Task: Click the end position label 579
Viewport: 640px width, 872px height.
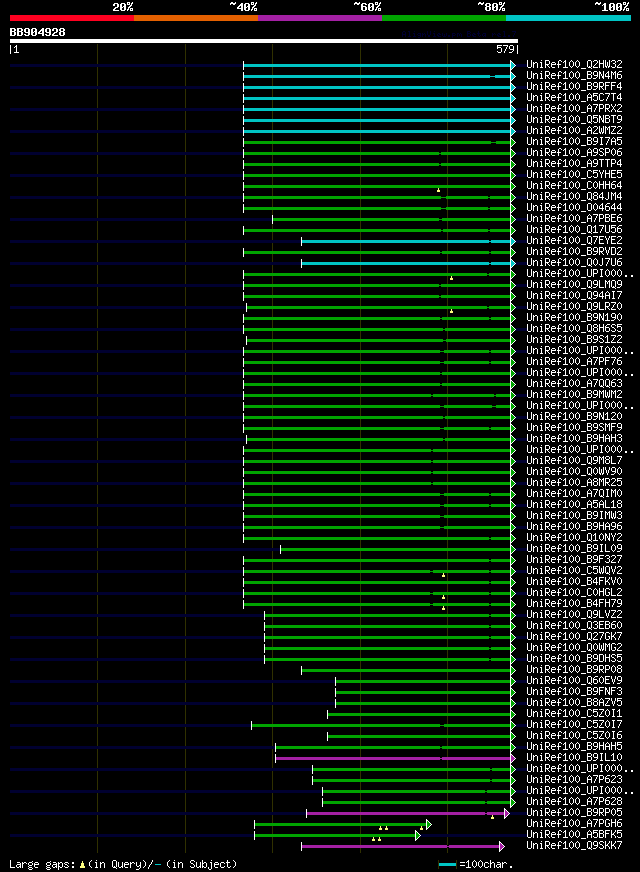Action: pos(505,49)
